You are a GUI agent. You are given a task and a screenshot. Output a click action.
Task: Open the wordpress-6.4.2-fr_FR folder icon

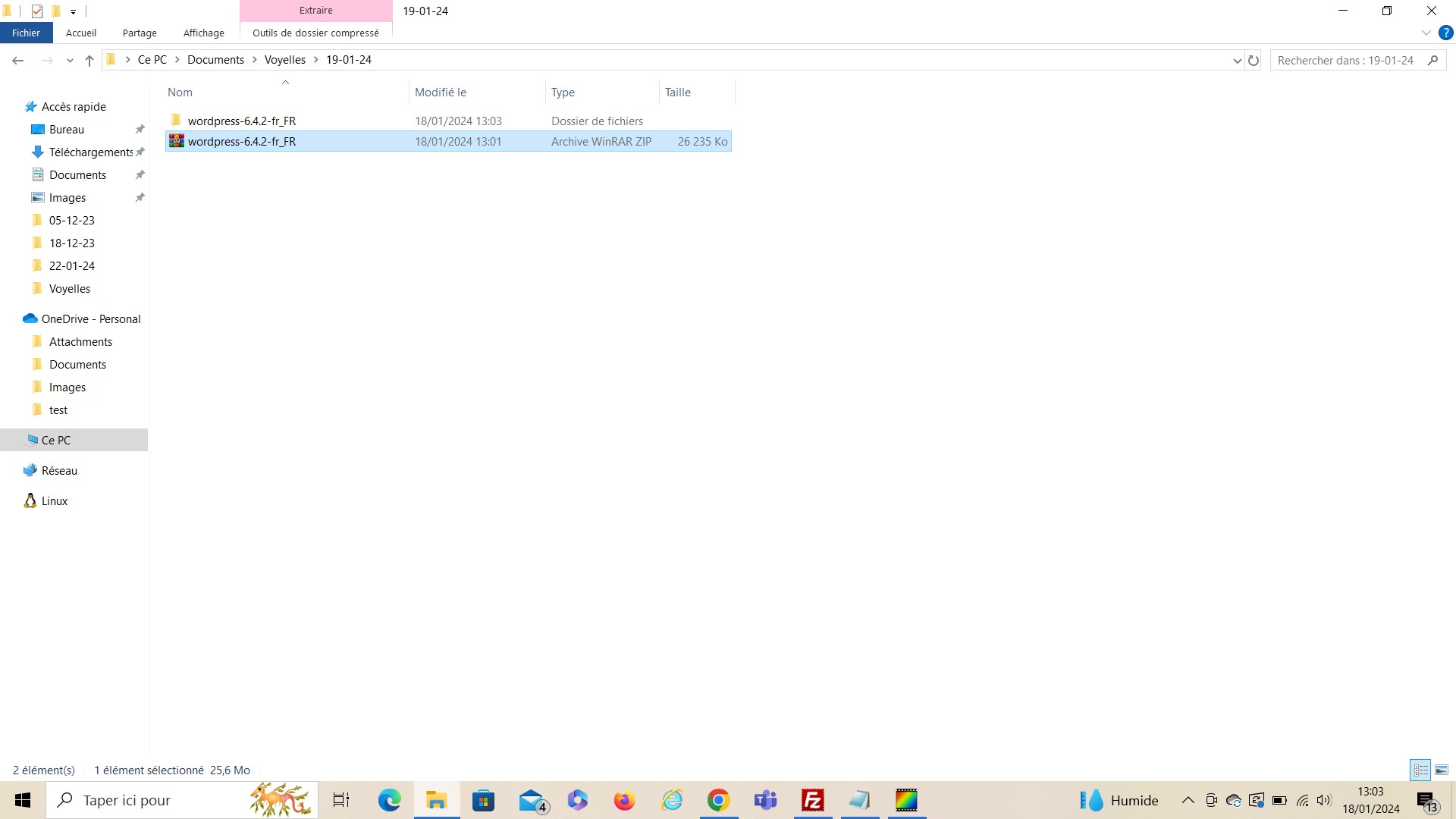[x=177, y=121]
